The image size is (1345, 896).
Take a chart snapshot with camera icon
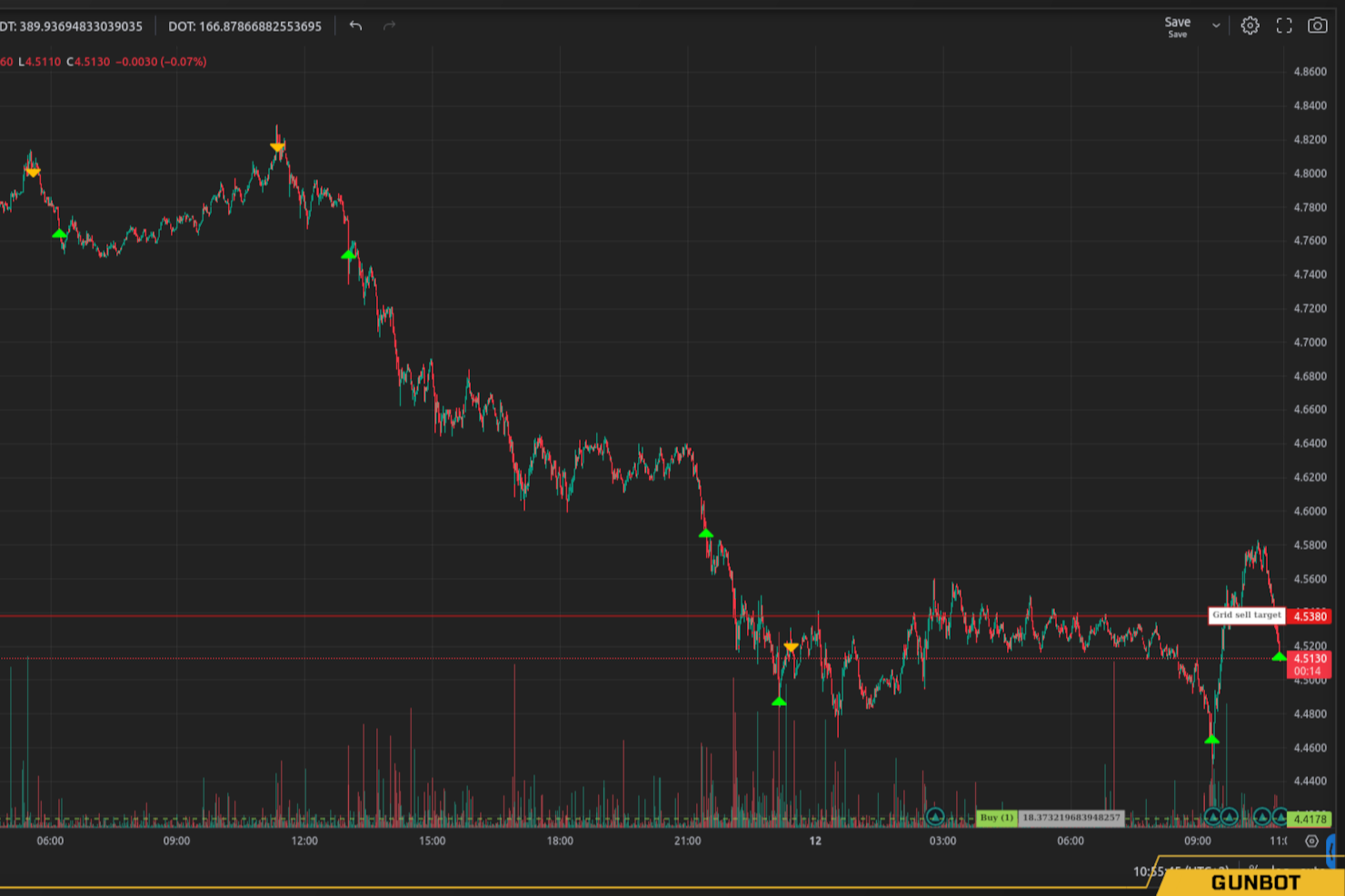[1317, 26]
